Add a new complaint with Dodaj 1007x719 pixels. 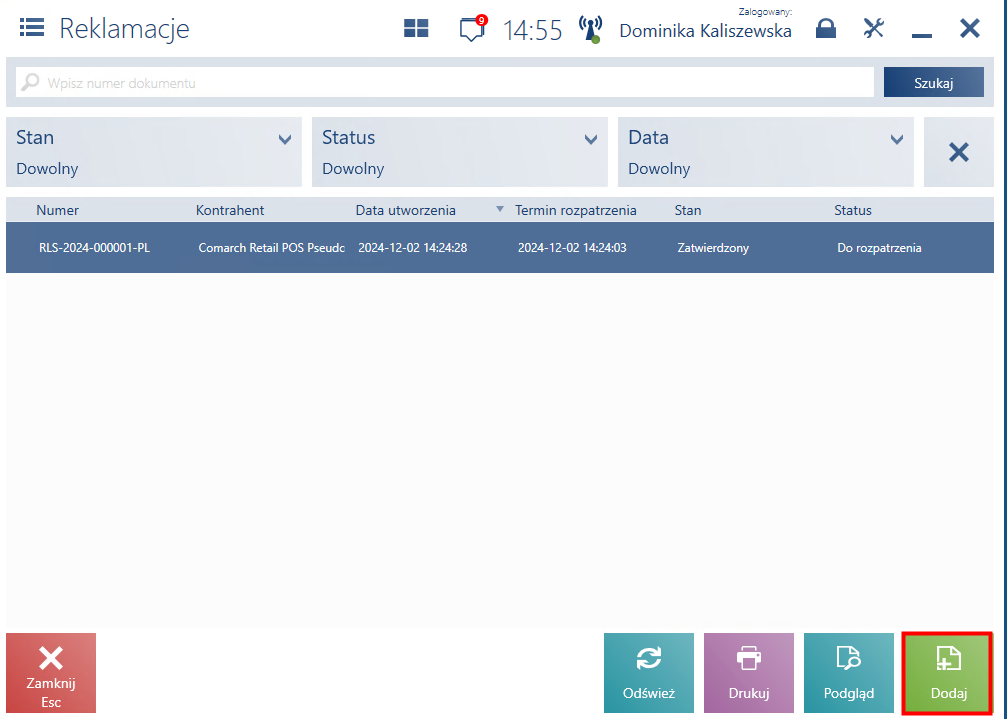coord(949,673)
